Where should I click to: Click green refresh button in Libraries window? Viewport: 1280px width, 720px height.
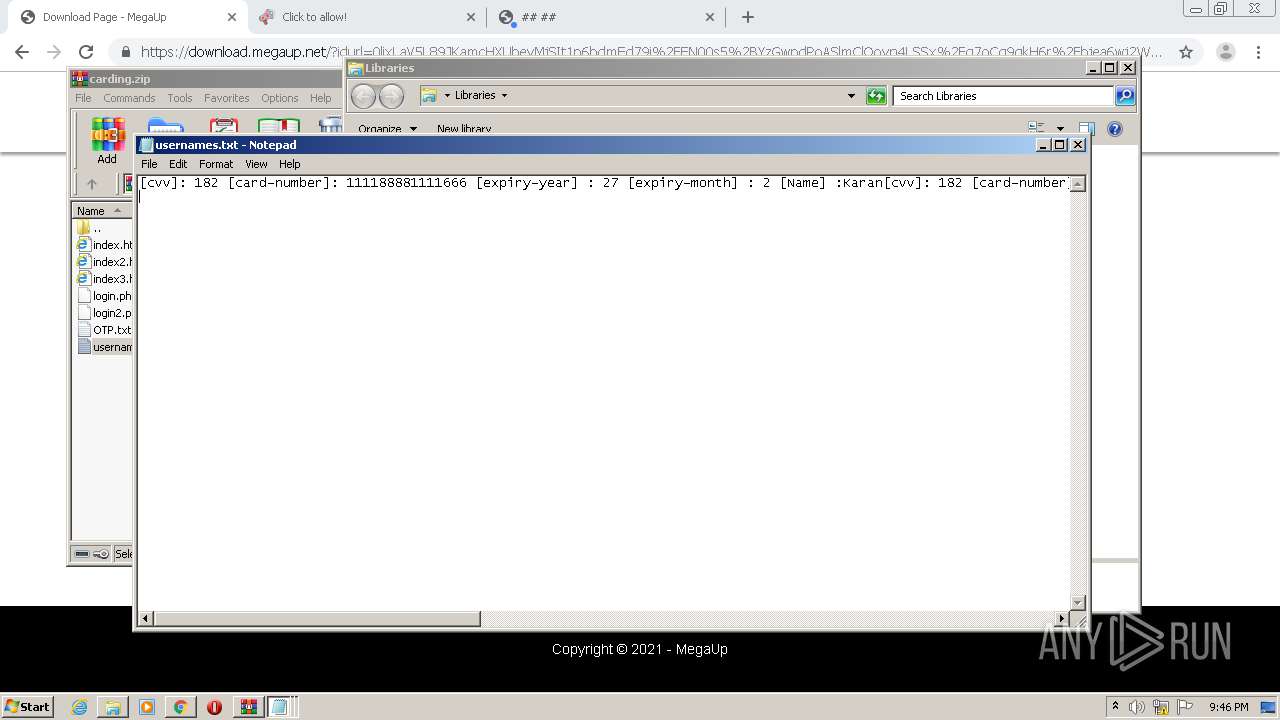tap(876, 96)
